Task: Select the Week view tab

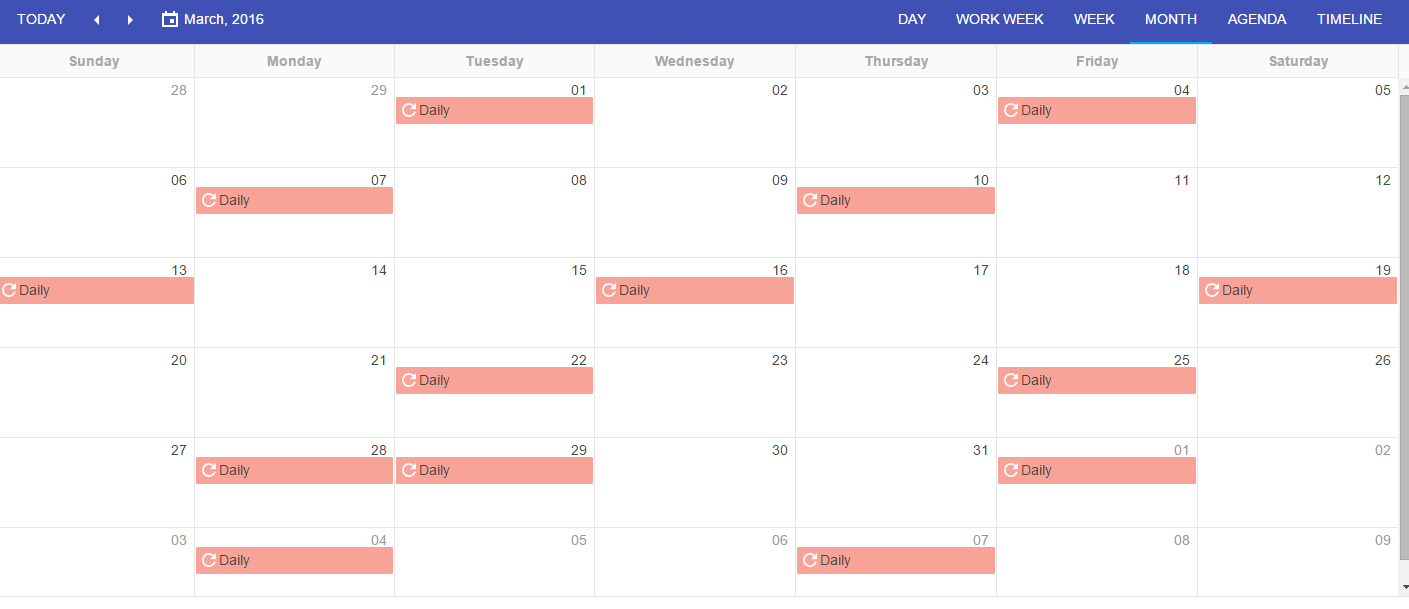Action: [x=1094, y=19]
